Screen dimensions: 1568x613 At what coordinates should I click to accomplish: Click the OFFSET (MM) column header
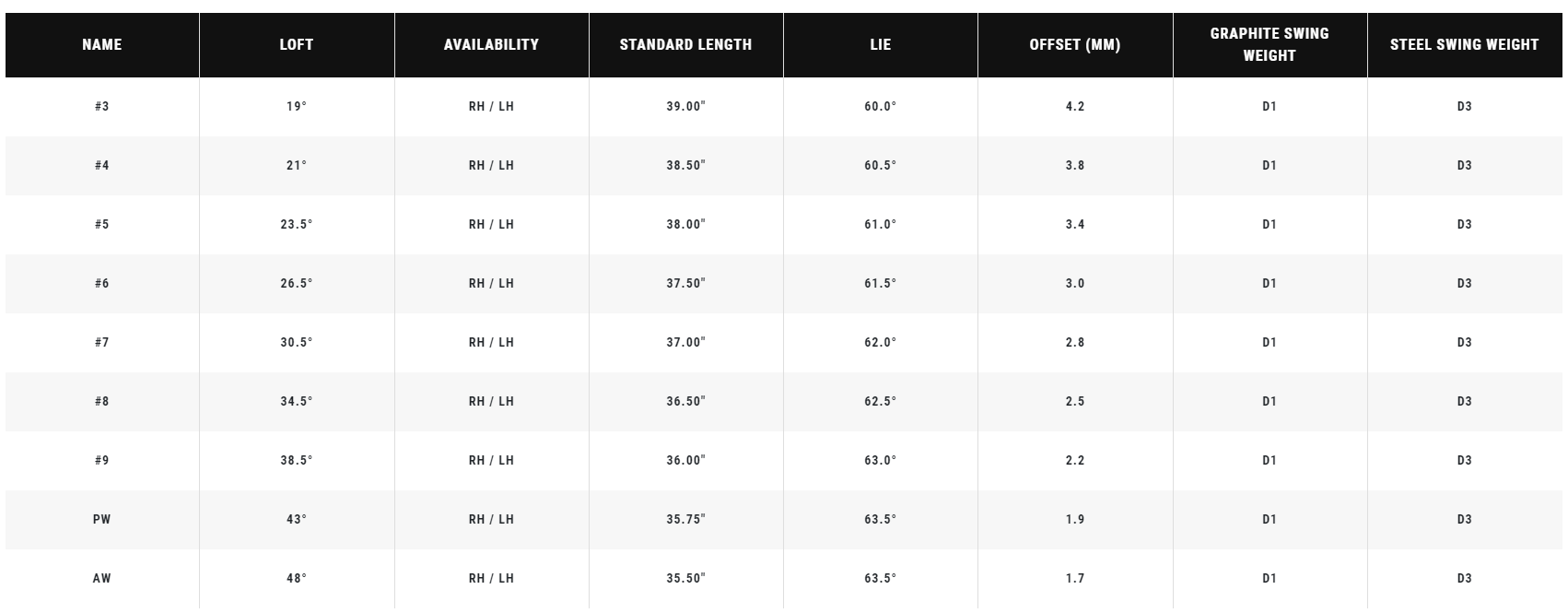coord(1074,44)
